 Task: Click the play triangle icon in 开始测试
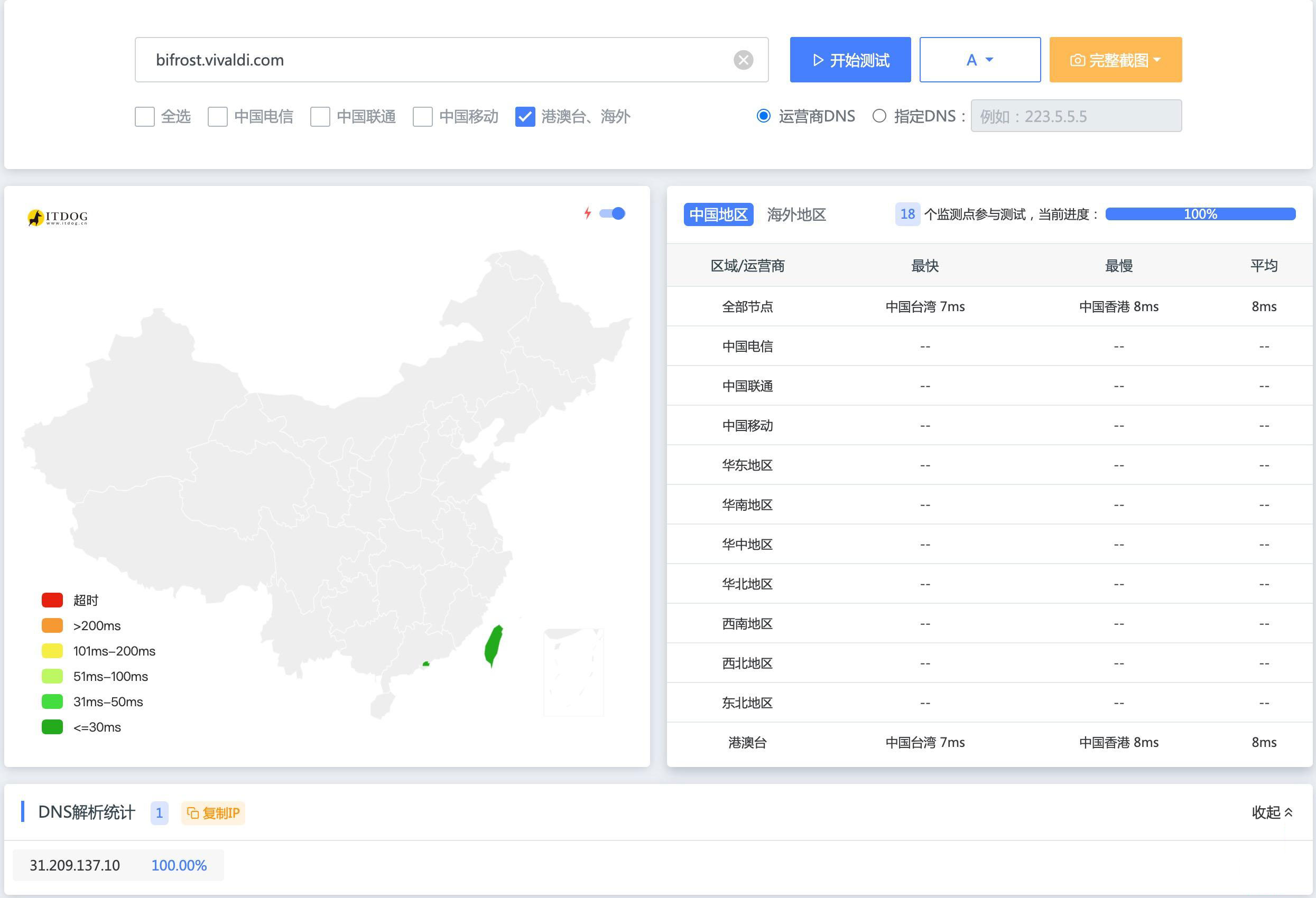coord(818,60)
